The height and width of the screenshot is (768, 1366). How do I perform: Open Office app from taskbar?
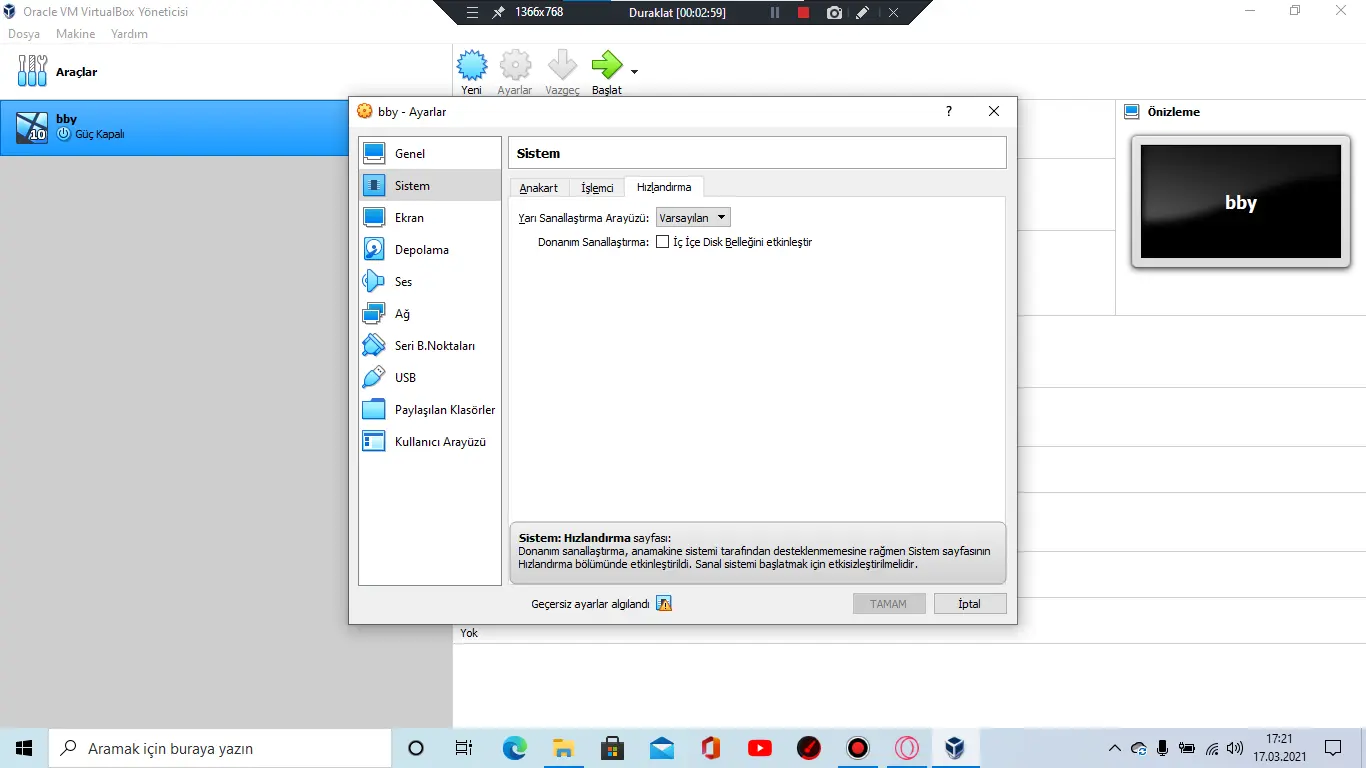pyautogui.click(x=710, y=748)
